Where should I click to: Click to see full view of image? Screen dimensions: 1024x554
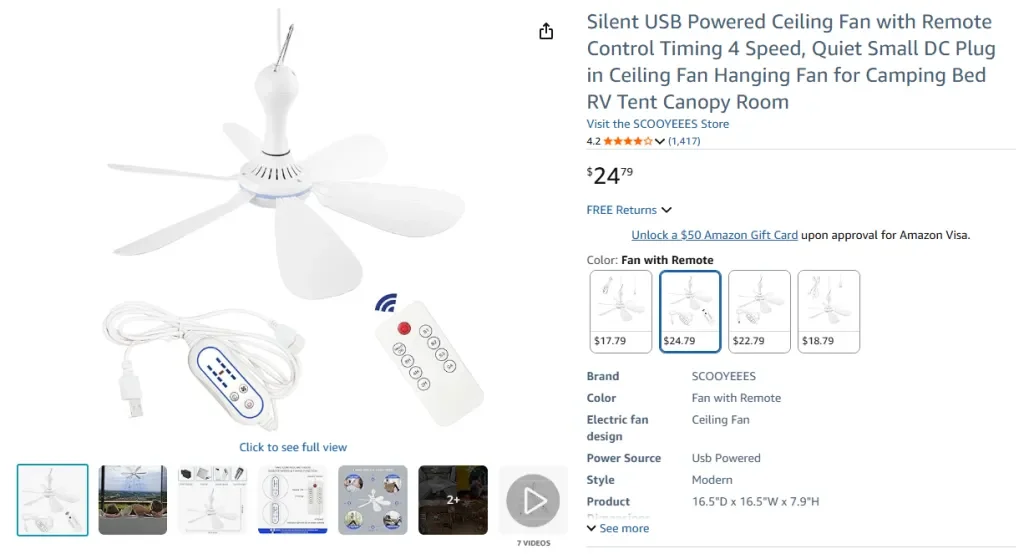point(293,447)
